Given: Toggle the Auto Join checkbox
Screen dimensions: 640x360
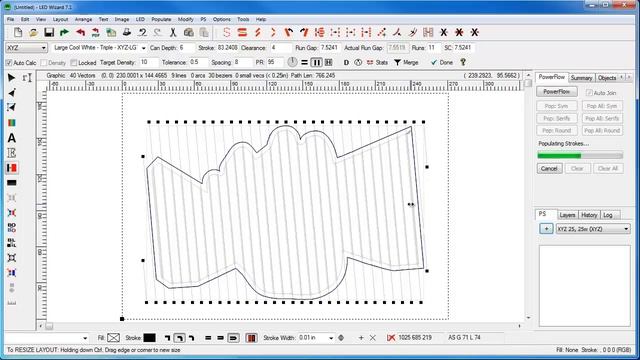Looking at the screenshot, I should point(589,93).
